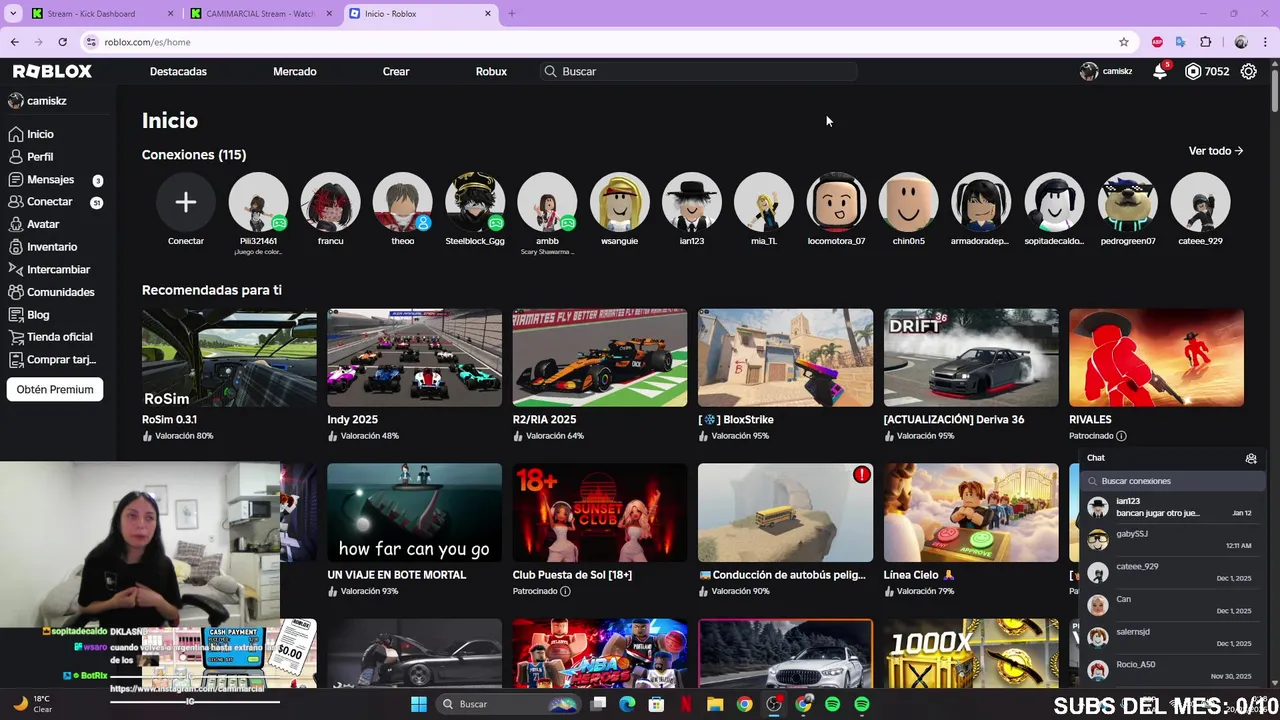Open Microsoft Edge from the taskbar
This screenshot has height=720, width=1280.
pyautogui.click(x=627, y=704)
